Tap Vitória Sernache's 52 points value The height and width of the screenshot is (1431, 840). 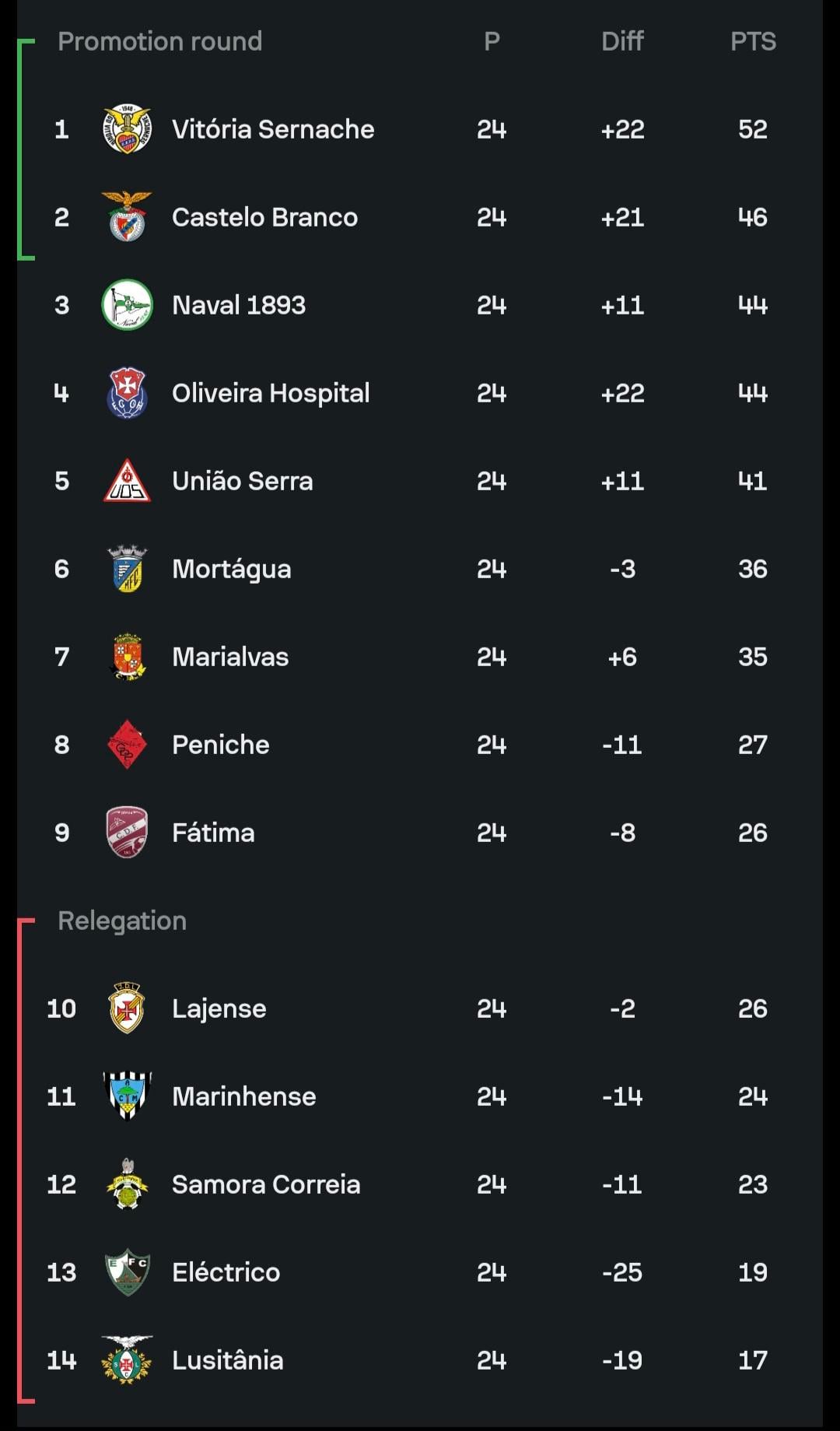click(753, 129)
